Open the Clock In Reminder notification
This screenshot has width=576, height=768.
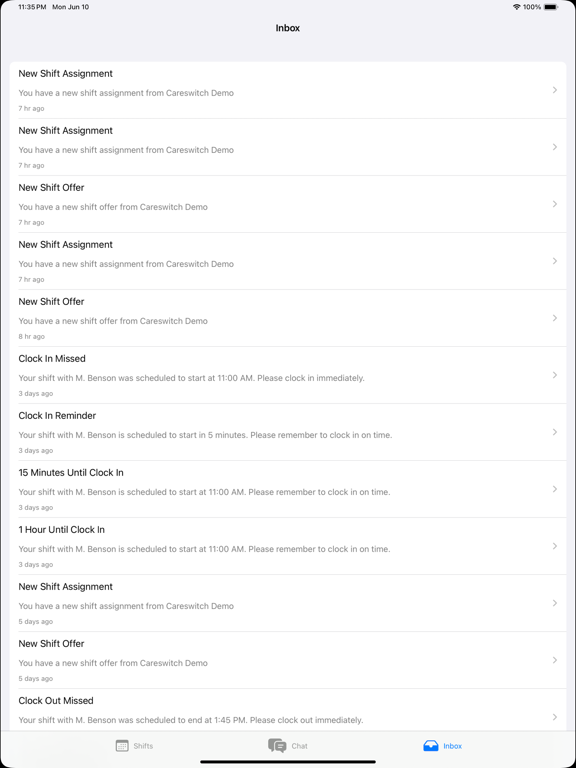288,432
